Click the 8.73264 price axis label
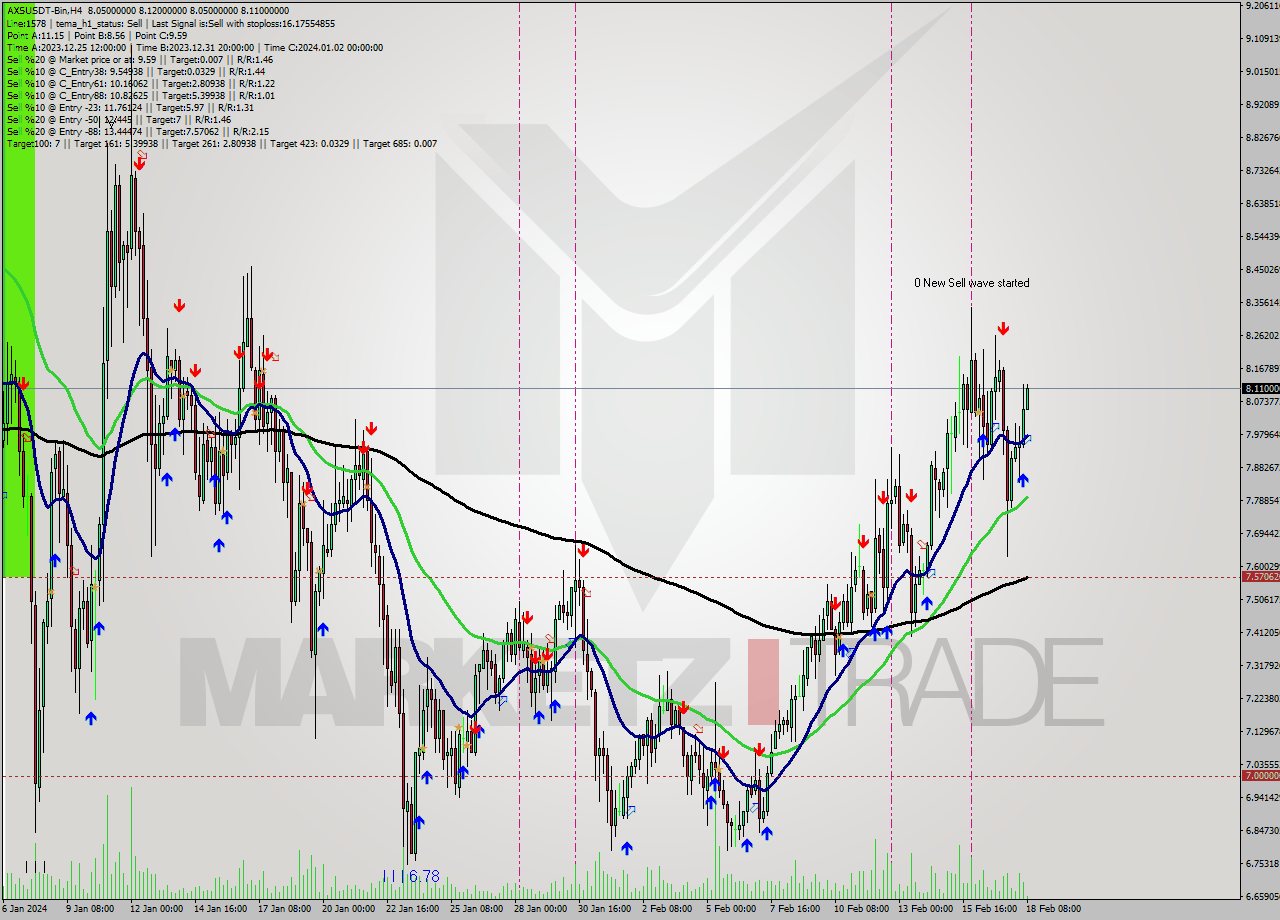This screenshot has width=1280, height=920. 1261,170
